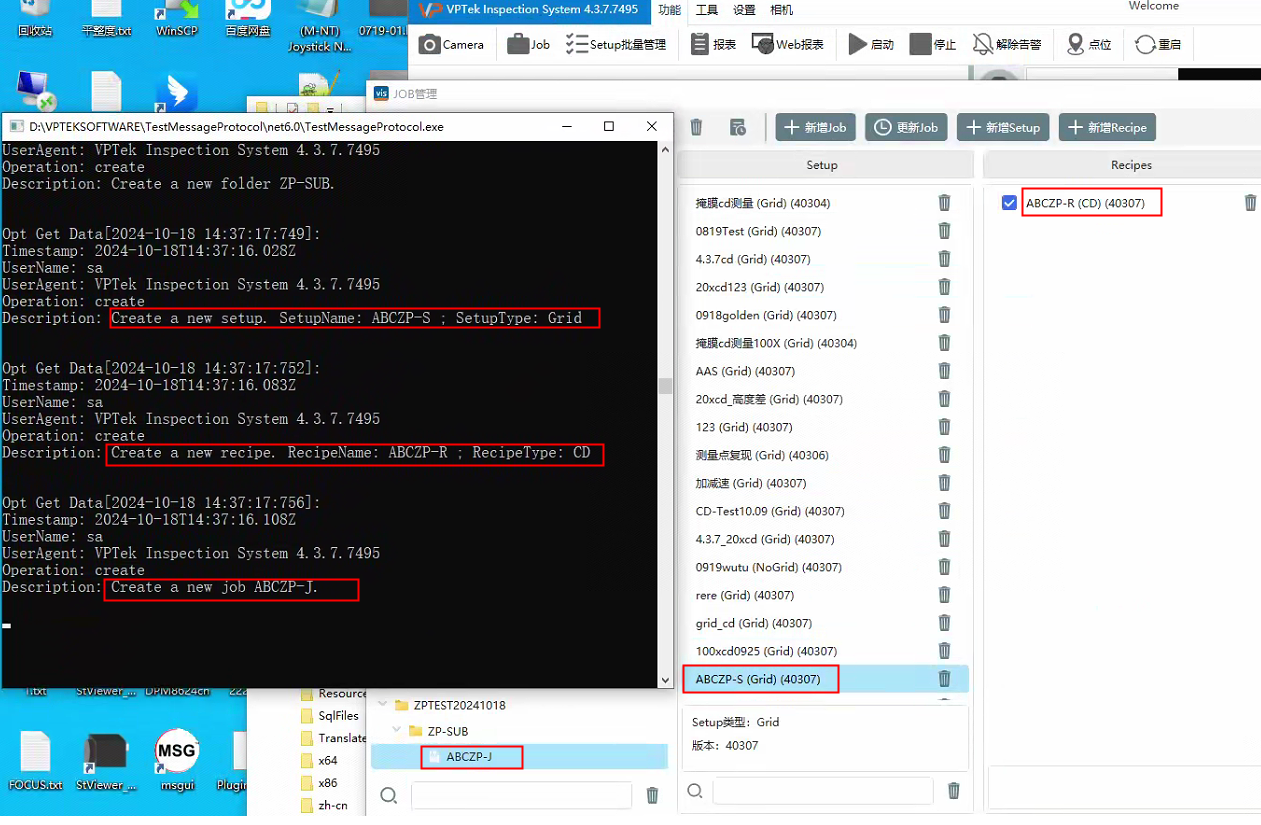Select setup grid_cd (Grid) (40307)

coord(753,623)
